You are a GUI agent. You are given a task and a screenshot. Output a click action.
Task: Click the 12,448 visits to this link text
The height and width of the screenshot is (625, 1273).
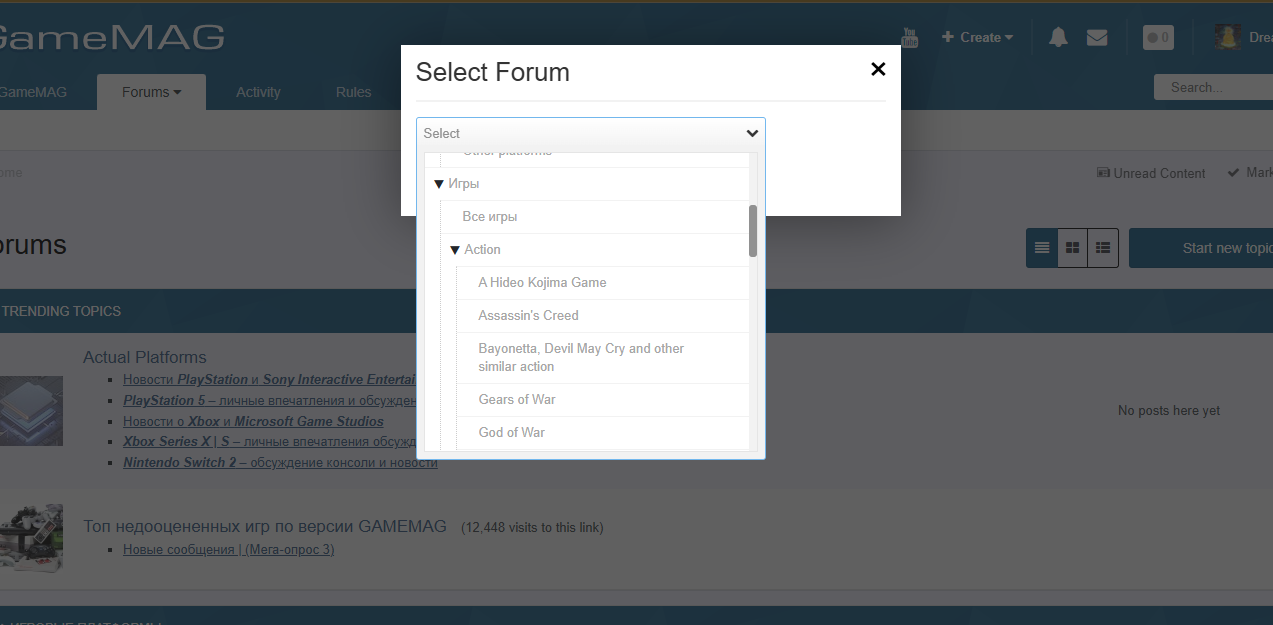tap(532, 527)
